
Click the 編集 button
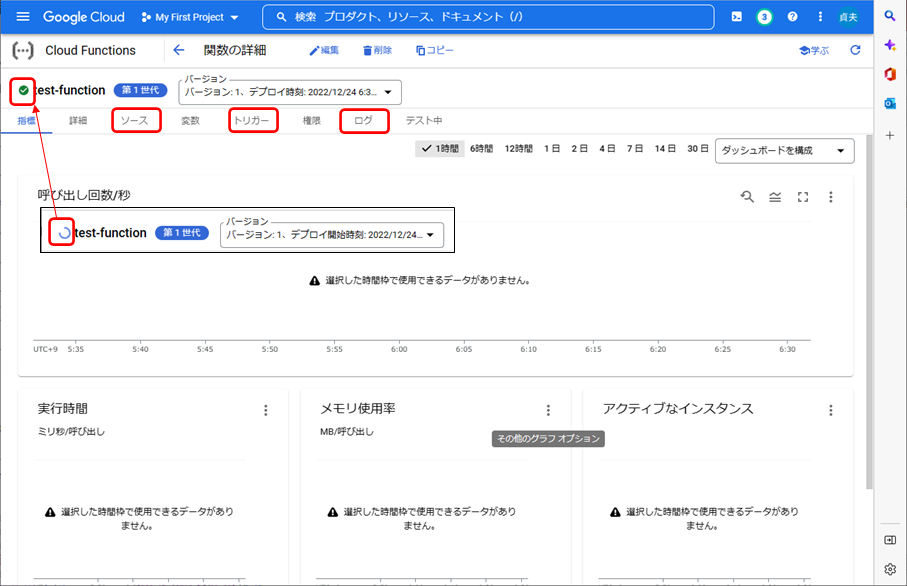[324, 50]
